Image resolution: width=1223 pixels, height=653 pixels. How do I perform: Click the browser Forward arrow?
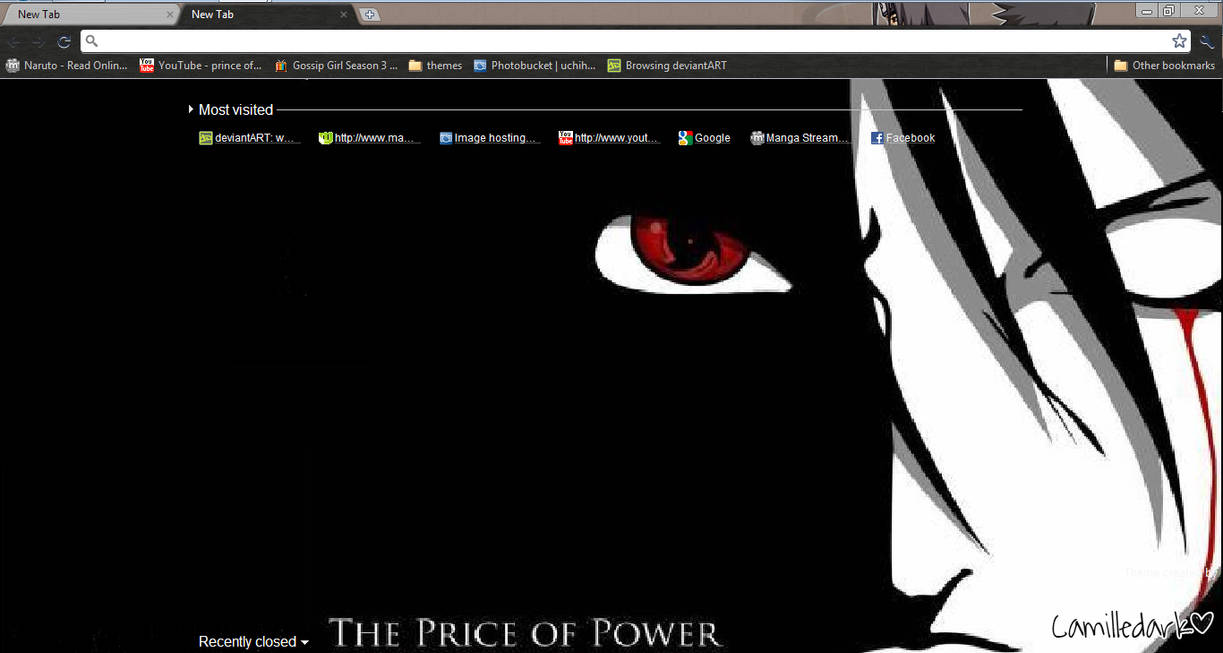coord(38,42)
